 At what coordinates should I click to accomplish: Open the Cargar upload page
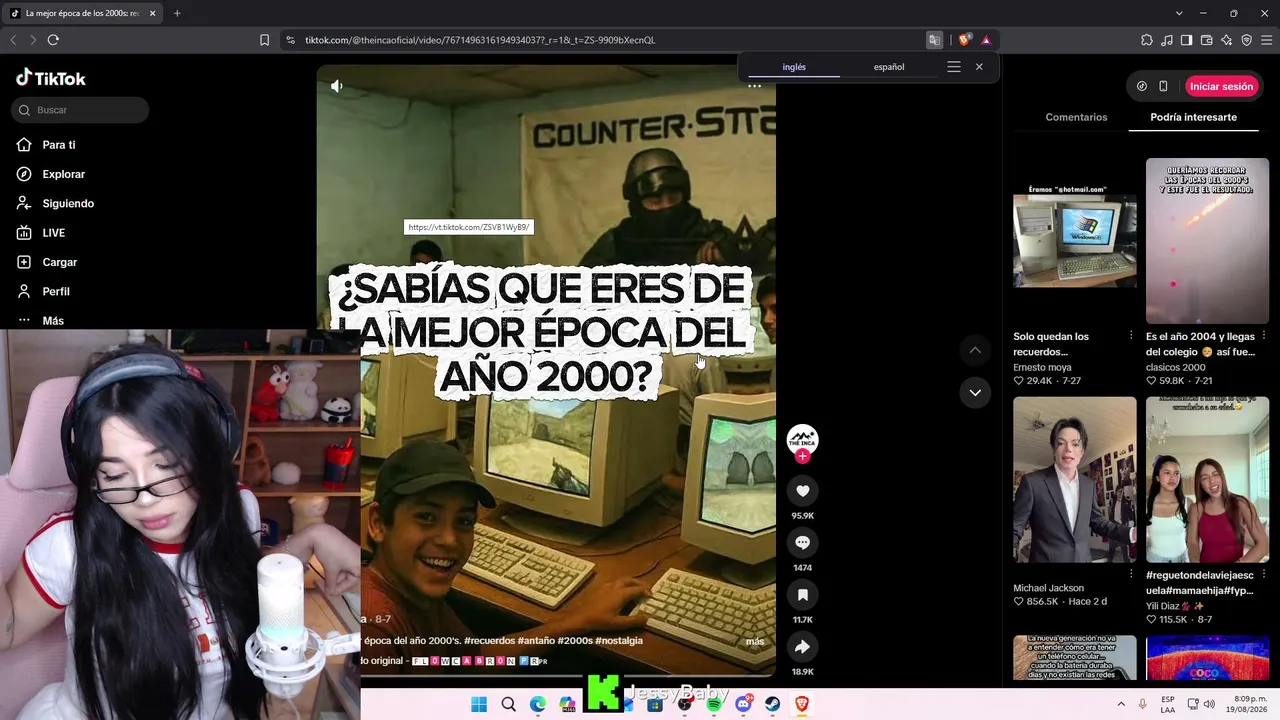(x=47, y=262)
